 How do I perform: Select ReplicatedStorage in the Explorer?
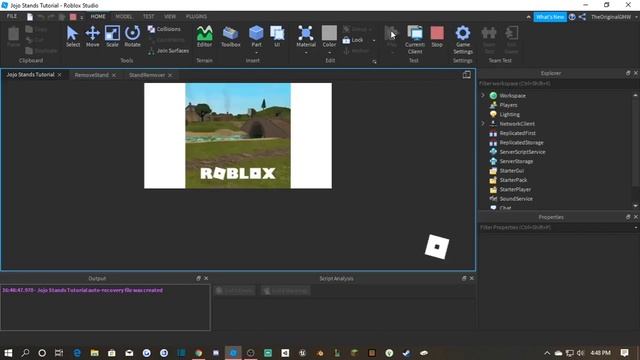tap(521, 142)
